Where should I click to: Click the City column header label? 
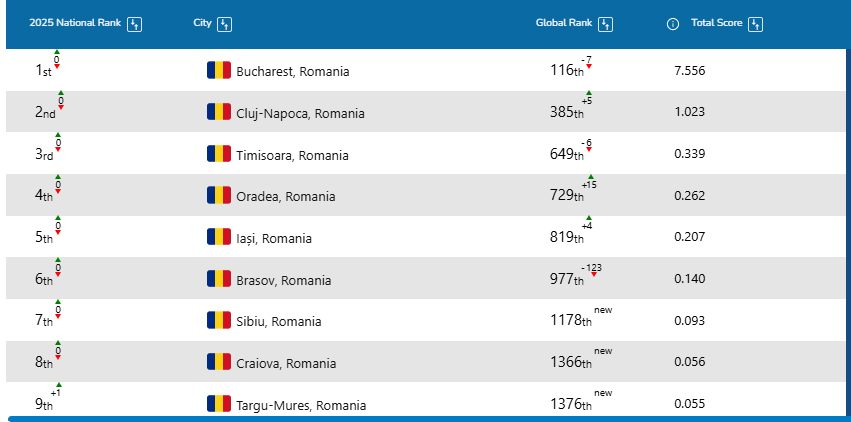(x=202, y=23)
